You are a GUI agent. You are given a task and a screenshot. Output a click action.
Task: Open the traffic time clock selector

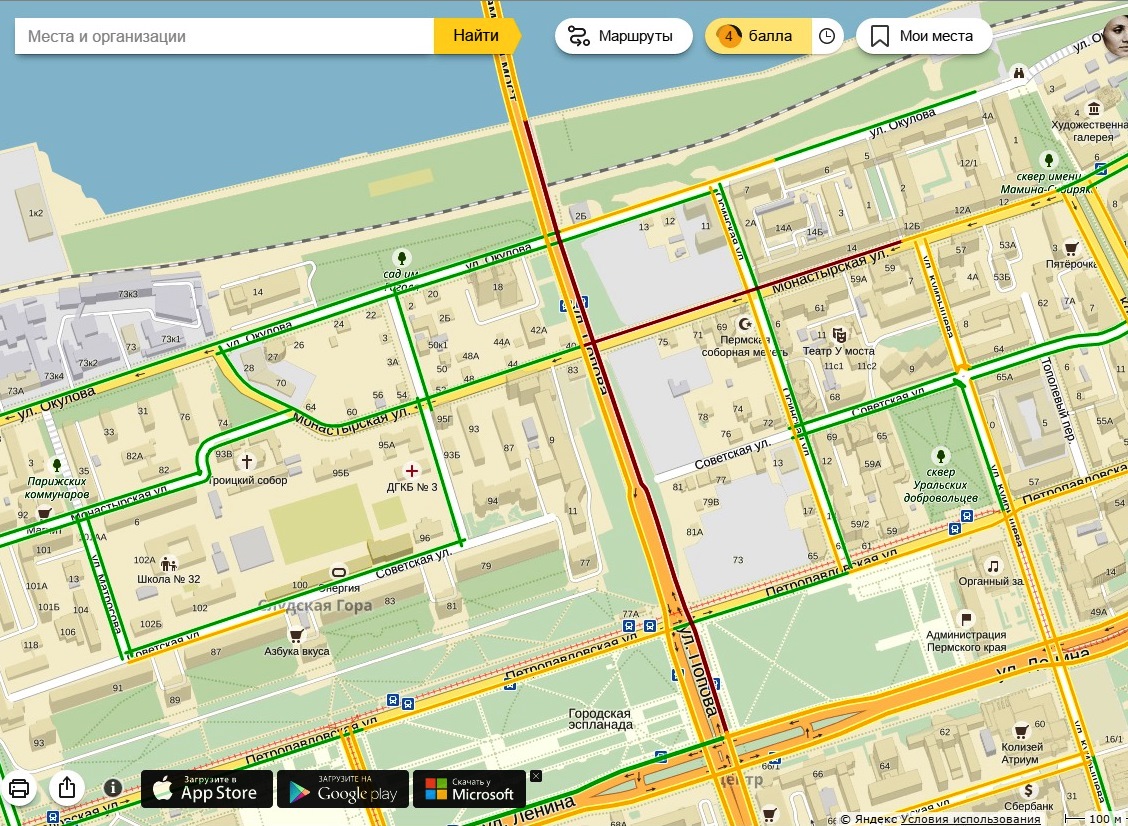coord(827,36)
